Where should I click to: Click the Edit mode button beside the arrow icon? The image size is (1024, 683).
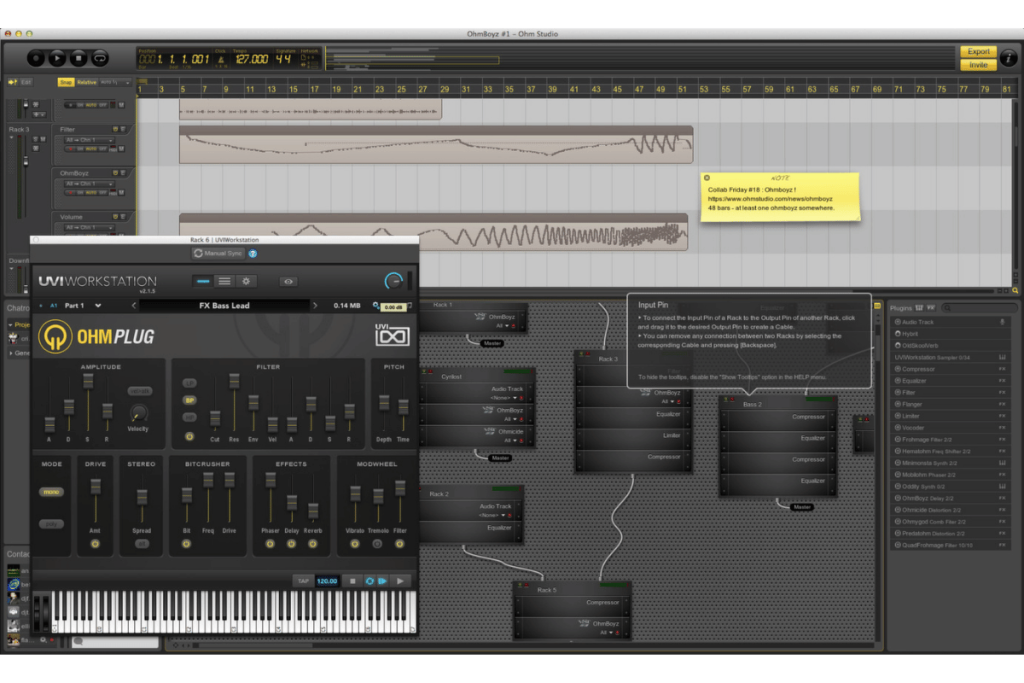pyautogui.click(x=26, y=82)
